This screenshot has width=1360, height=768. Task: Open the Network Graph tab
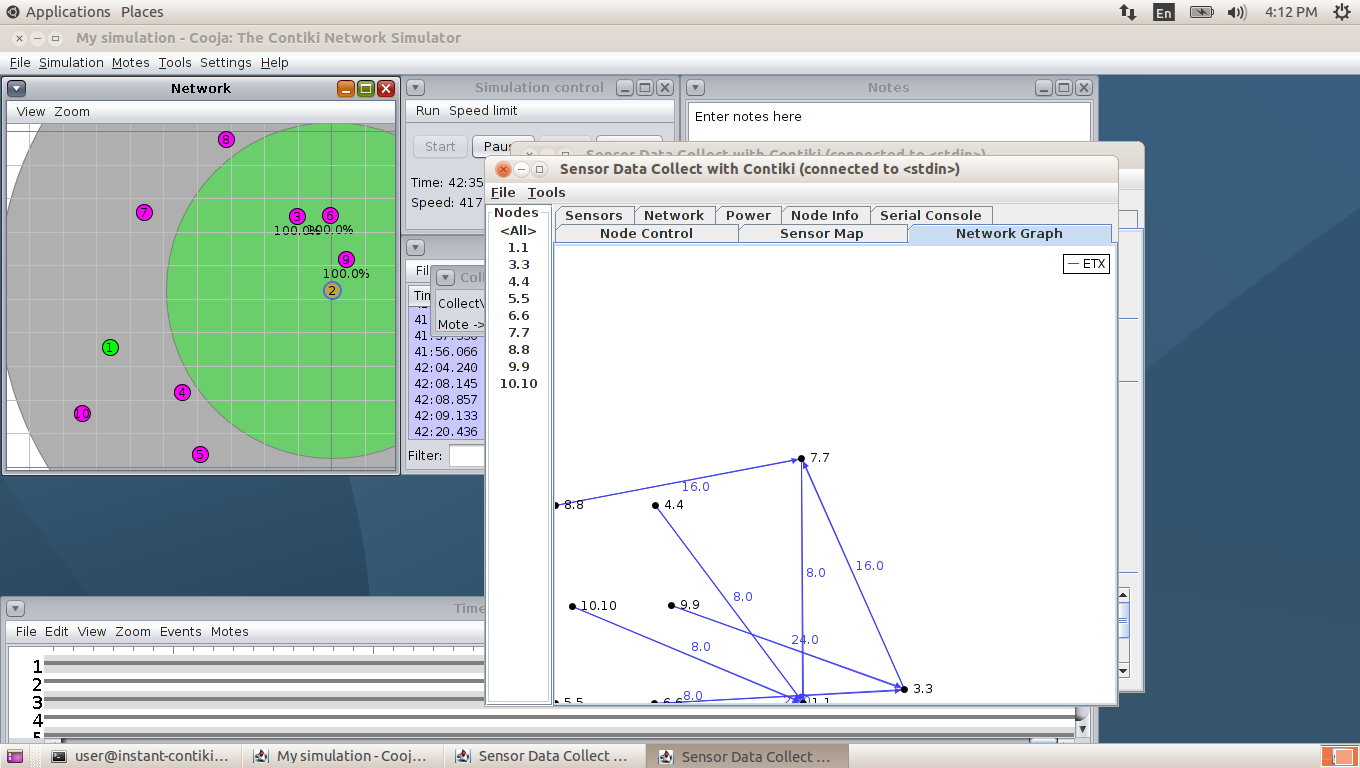point(1009,233)
